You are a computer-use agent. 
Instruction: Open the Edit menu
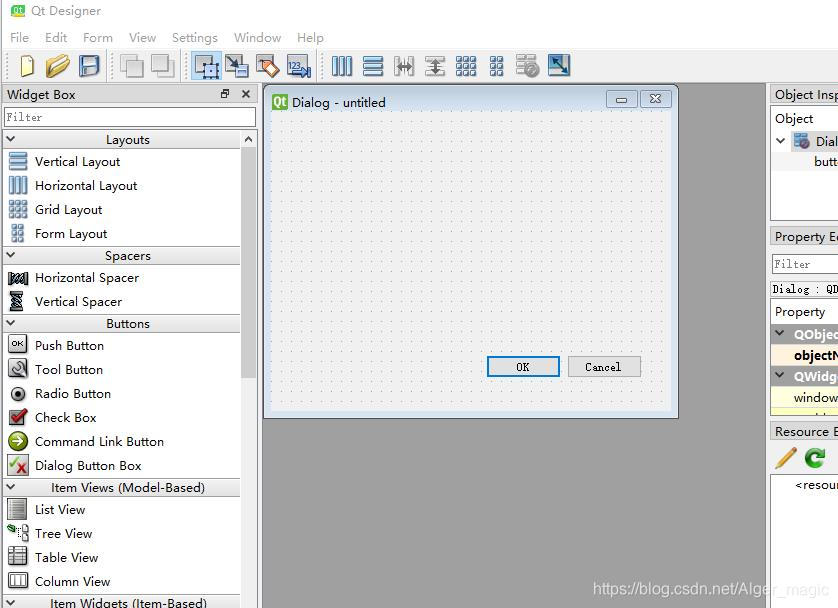click(56, 37)
